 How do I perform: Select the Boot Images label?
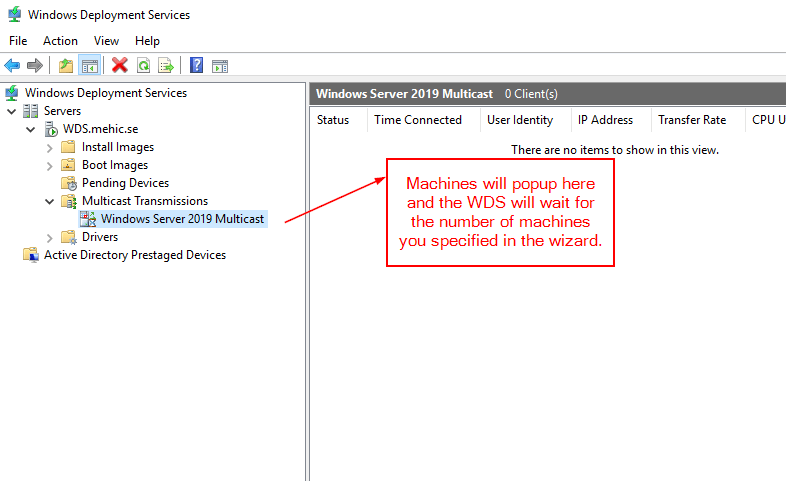(115, 165)
